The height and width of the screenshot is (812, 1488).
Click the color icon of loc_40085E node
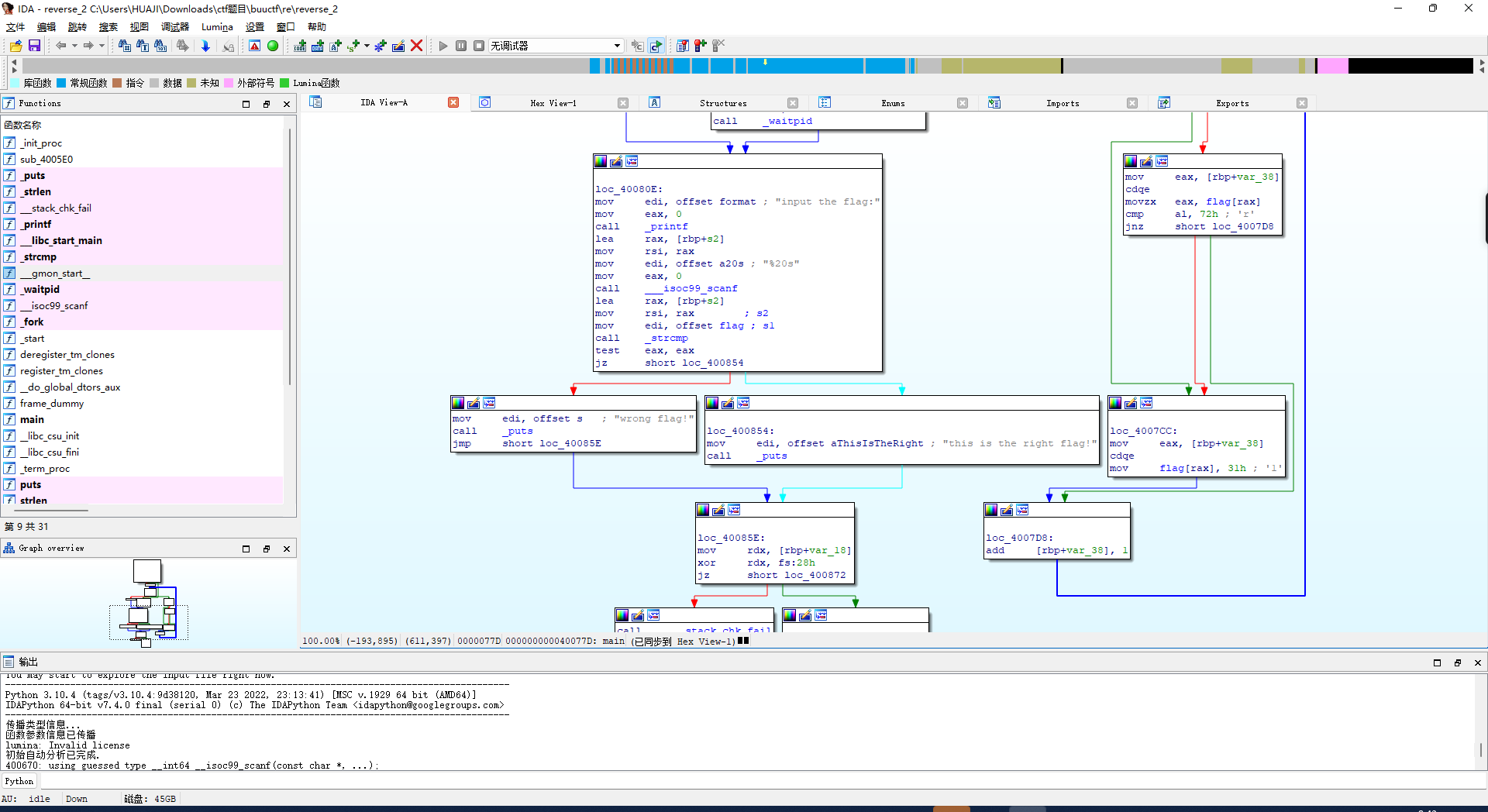703,510
